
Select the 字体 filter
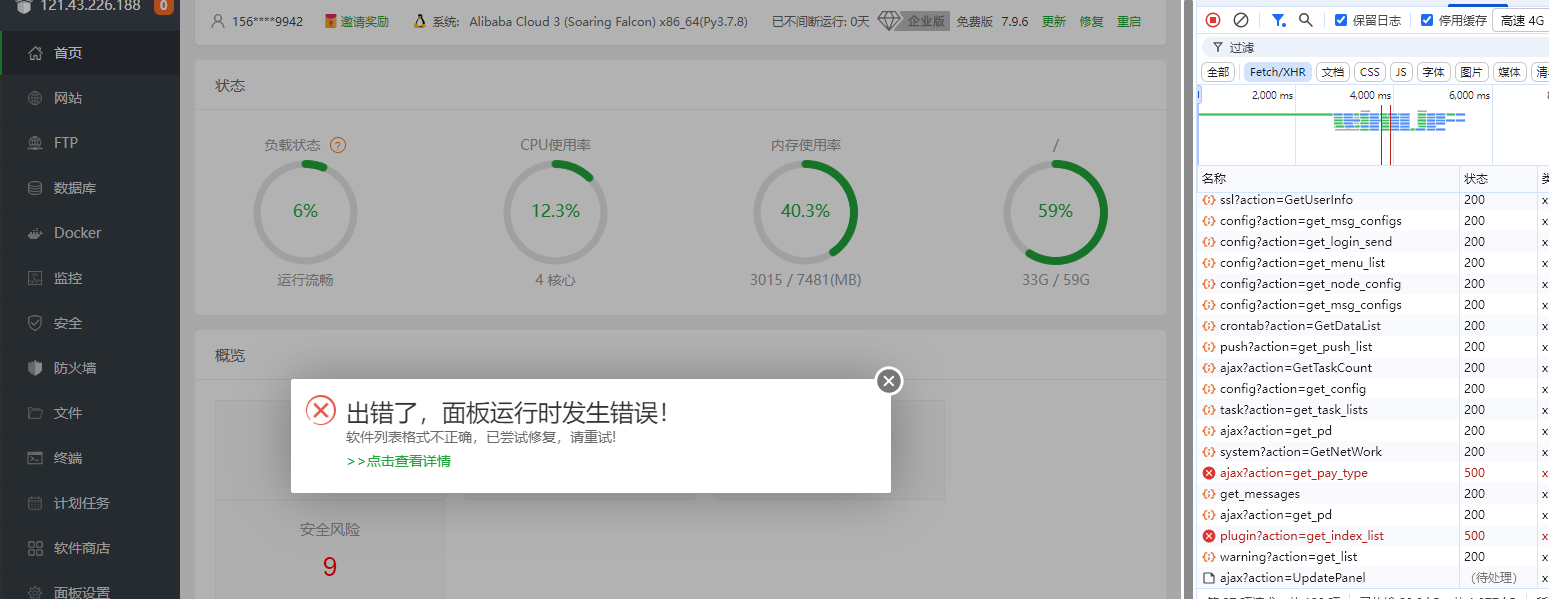point(1434,72)
